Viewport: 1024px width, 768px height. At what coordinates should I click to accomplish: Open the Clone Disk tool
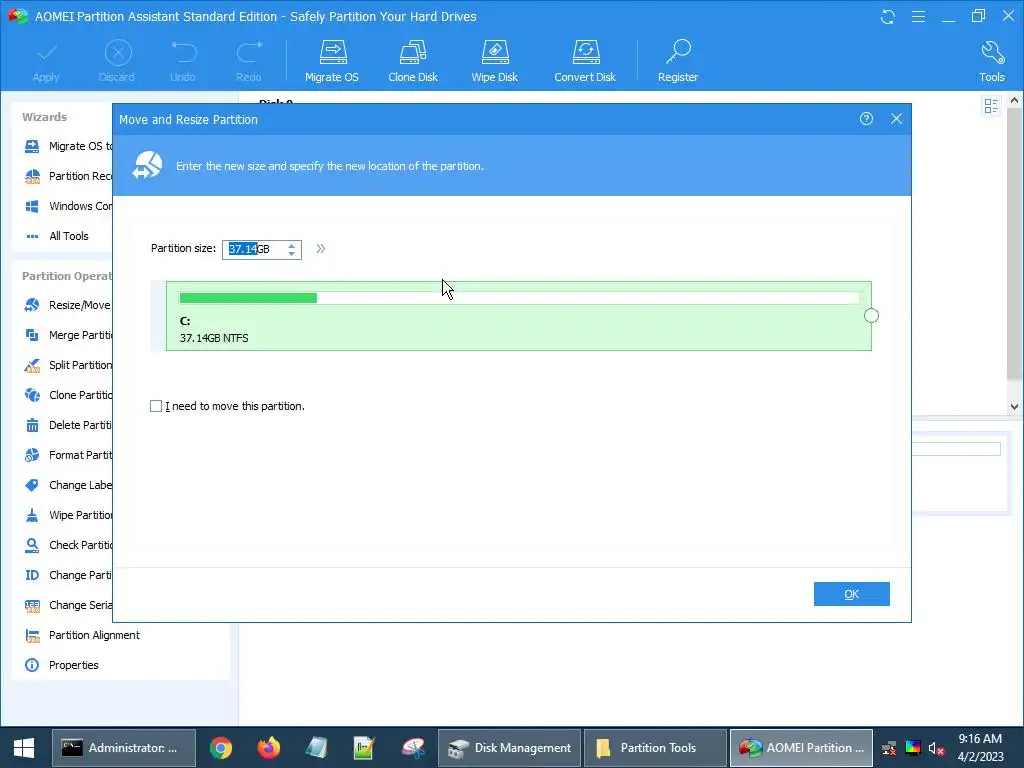[x=413, y=61]
